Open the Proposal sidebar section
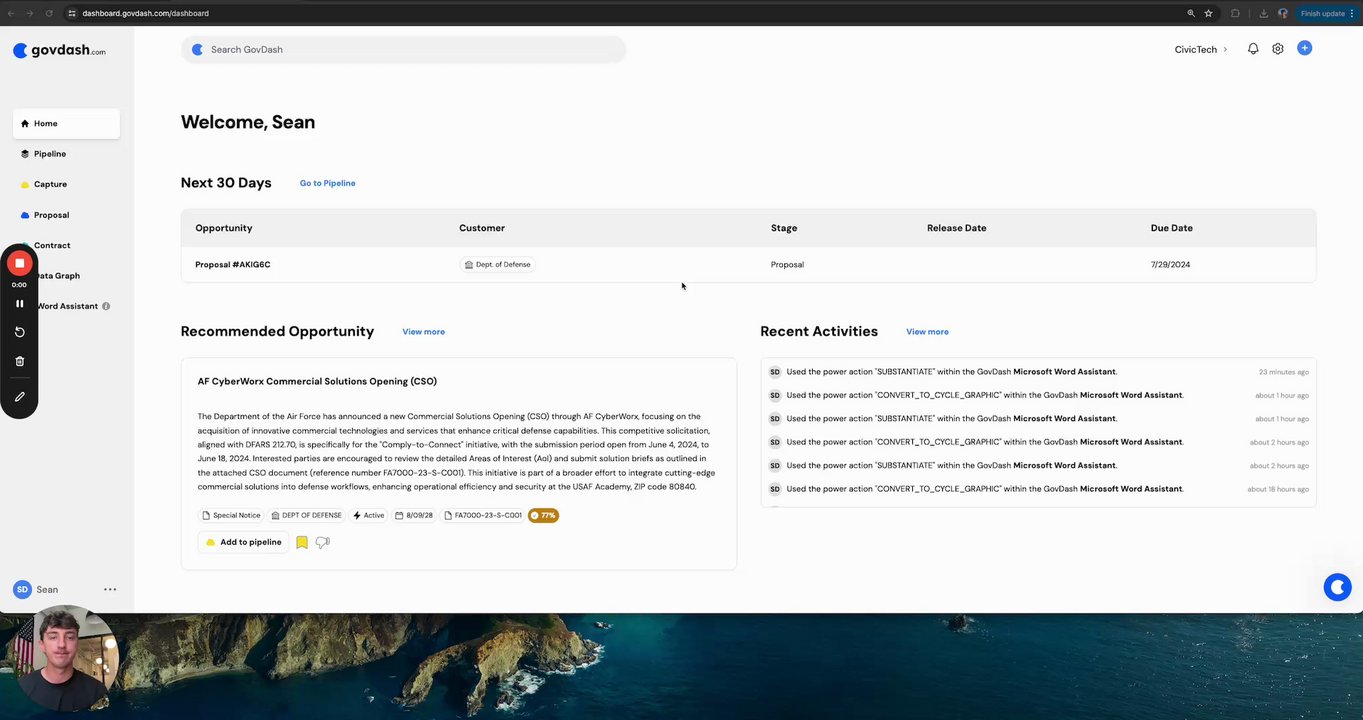 pyautogui.click(x=50, y=215)
